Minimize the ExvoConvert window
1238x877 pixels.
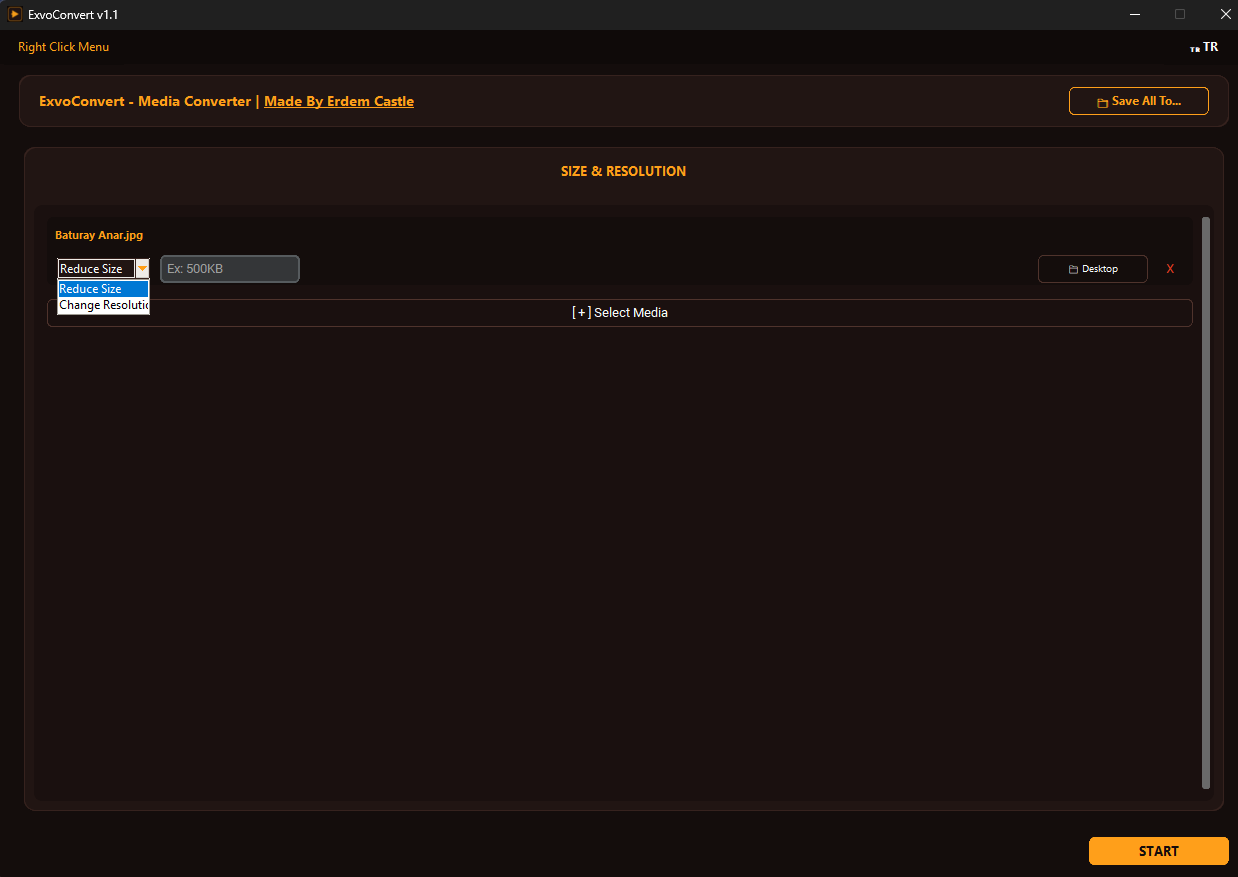[1135, 14]
